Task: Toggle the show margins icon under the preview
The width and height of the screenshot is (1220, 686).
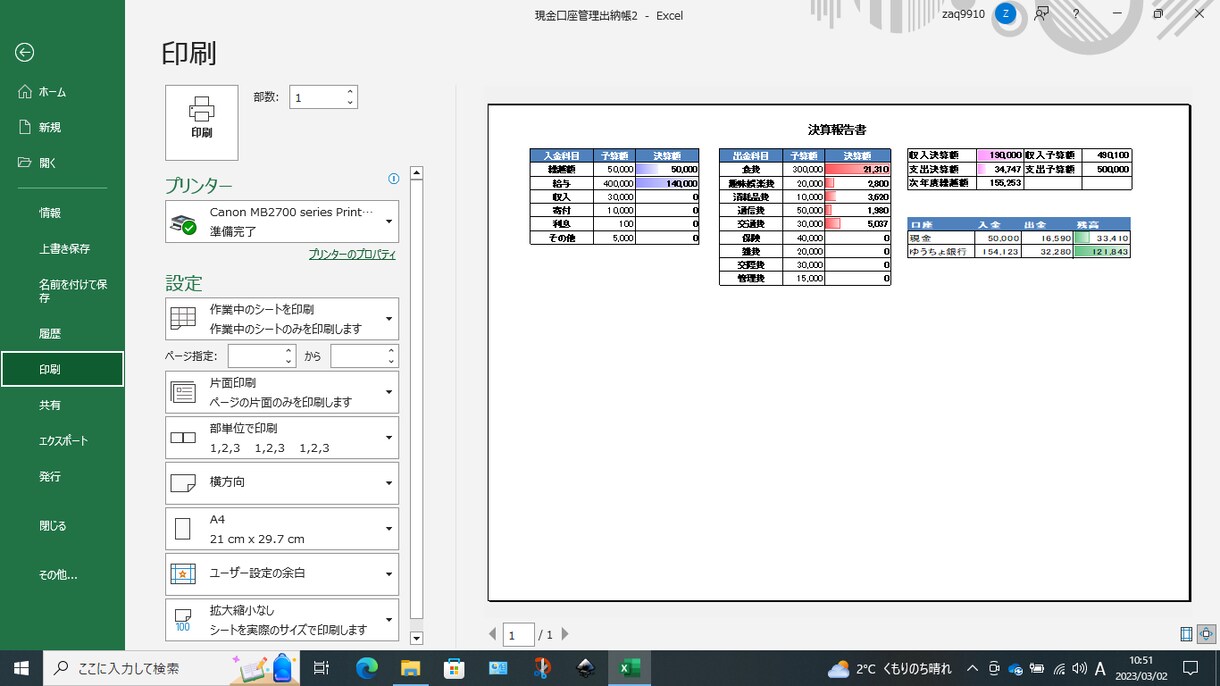Action: (x=1186, y=634)
